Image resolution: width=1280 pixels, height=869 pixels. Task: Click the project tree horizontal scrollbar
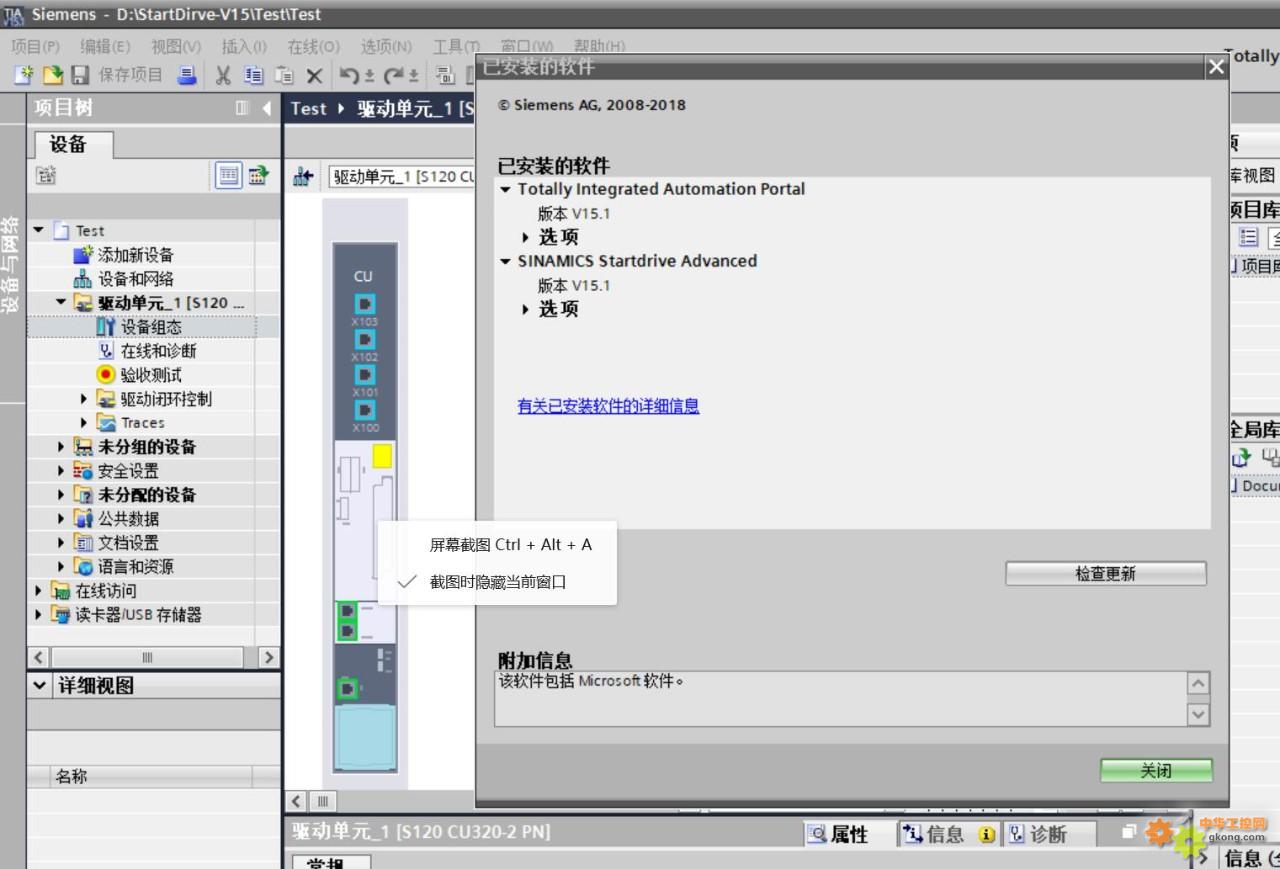(147, 657)
